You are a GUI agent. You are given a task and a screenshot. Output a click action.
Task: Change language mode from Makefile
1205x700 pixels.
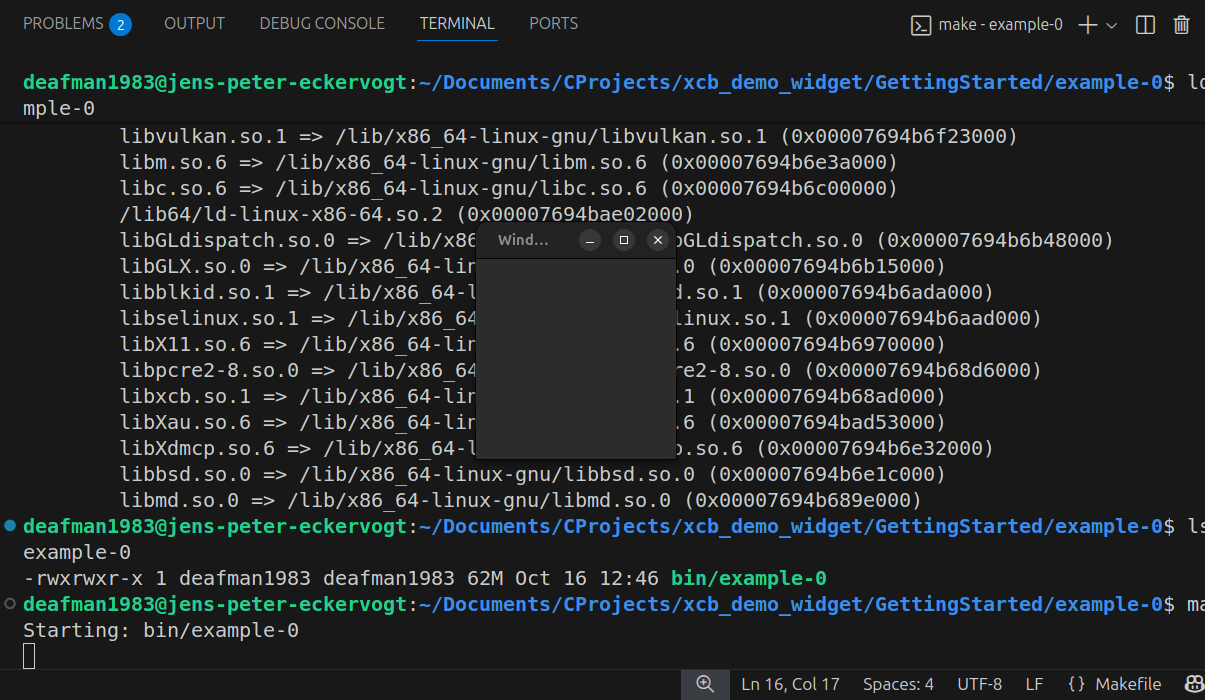(1114, 684)
